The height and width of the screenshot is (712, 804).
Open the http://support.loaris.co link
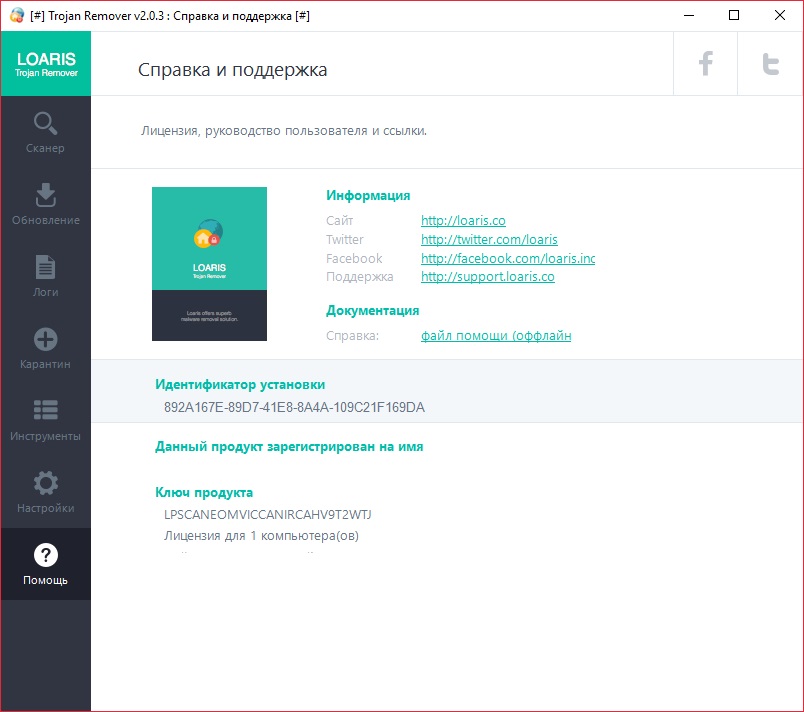[488, 277]
